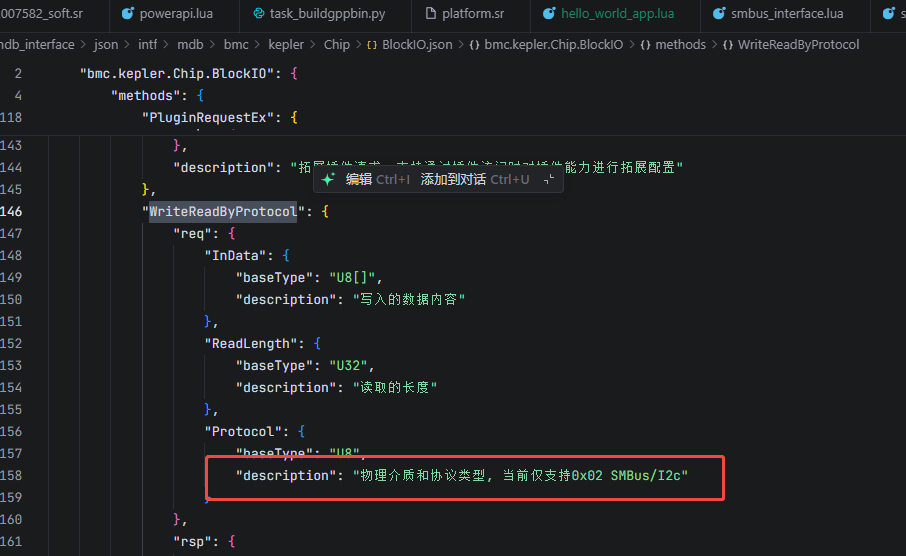Screen dimensions: 906x556
Task: Click the braces icon beside BlockIO.json breadcrumb
Action: point(372,45)
